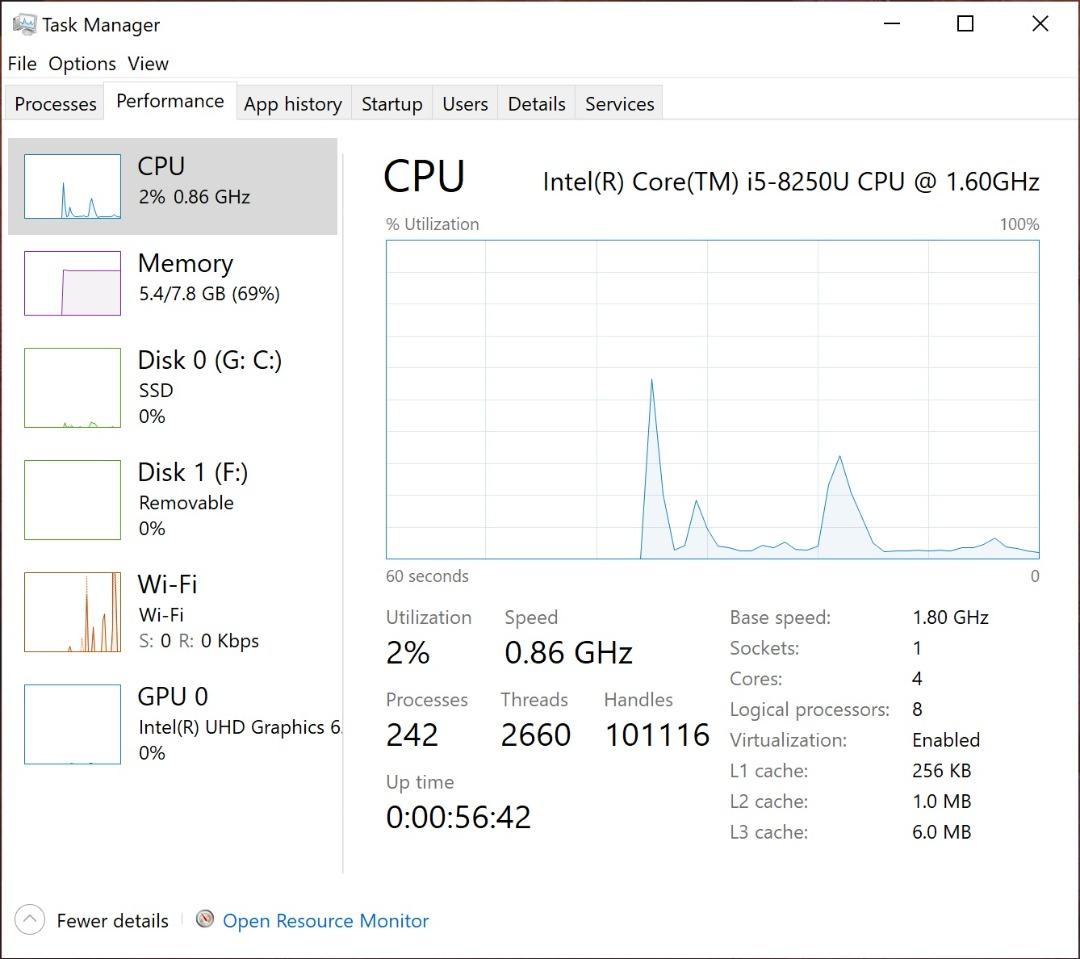Click the Open Resource Monitor shield icon

[x=205, y=920]
